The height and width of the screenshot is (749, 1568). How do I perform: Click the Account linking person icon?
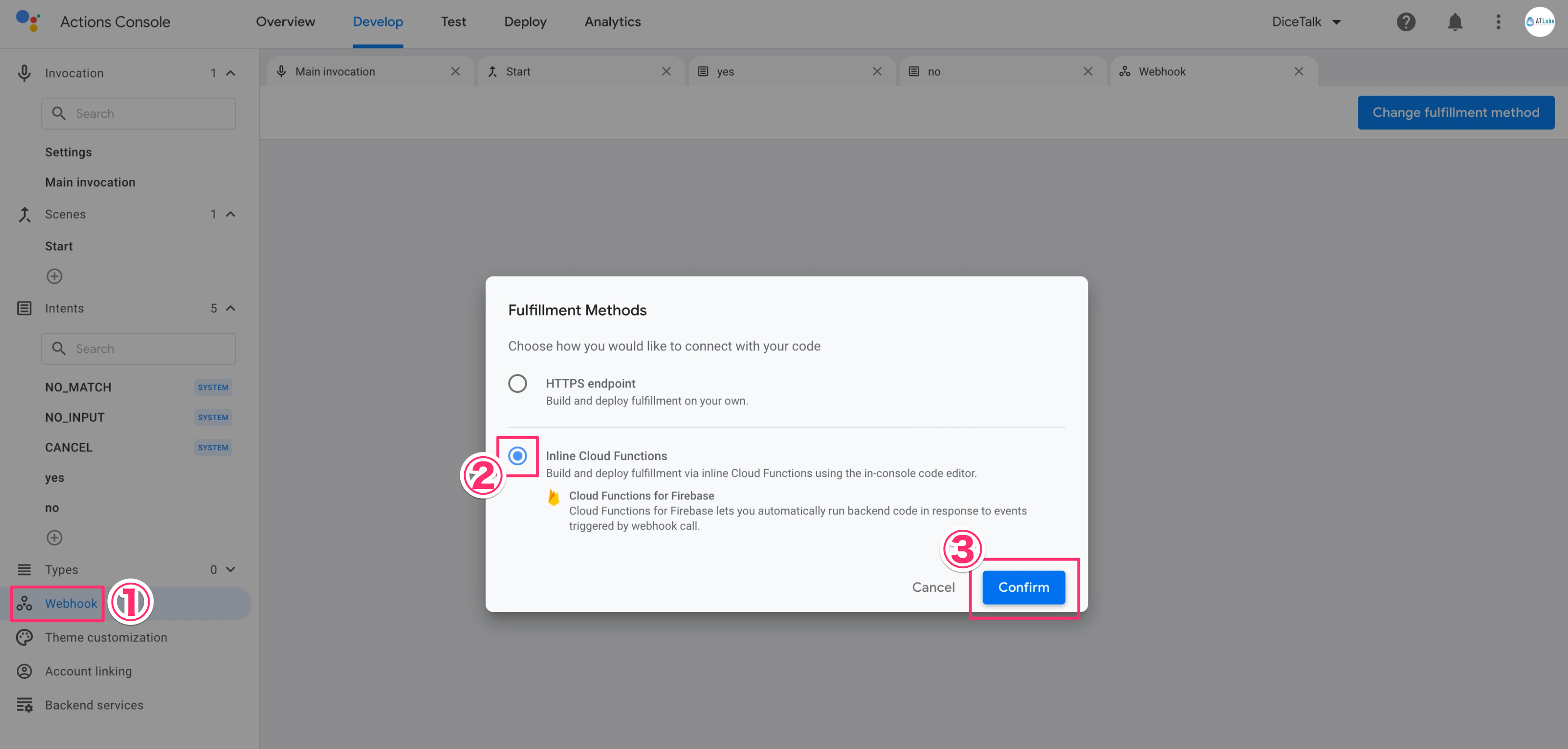tap(25, 671)
